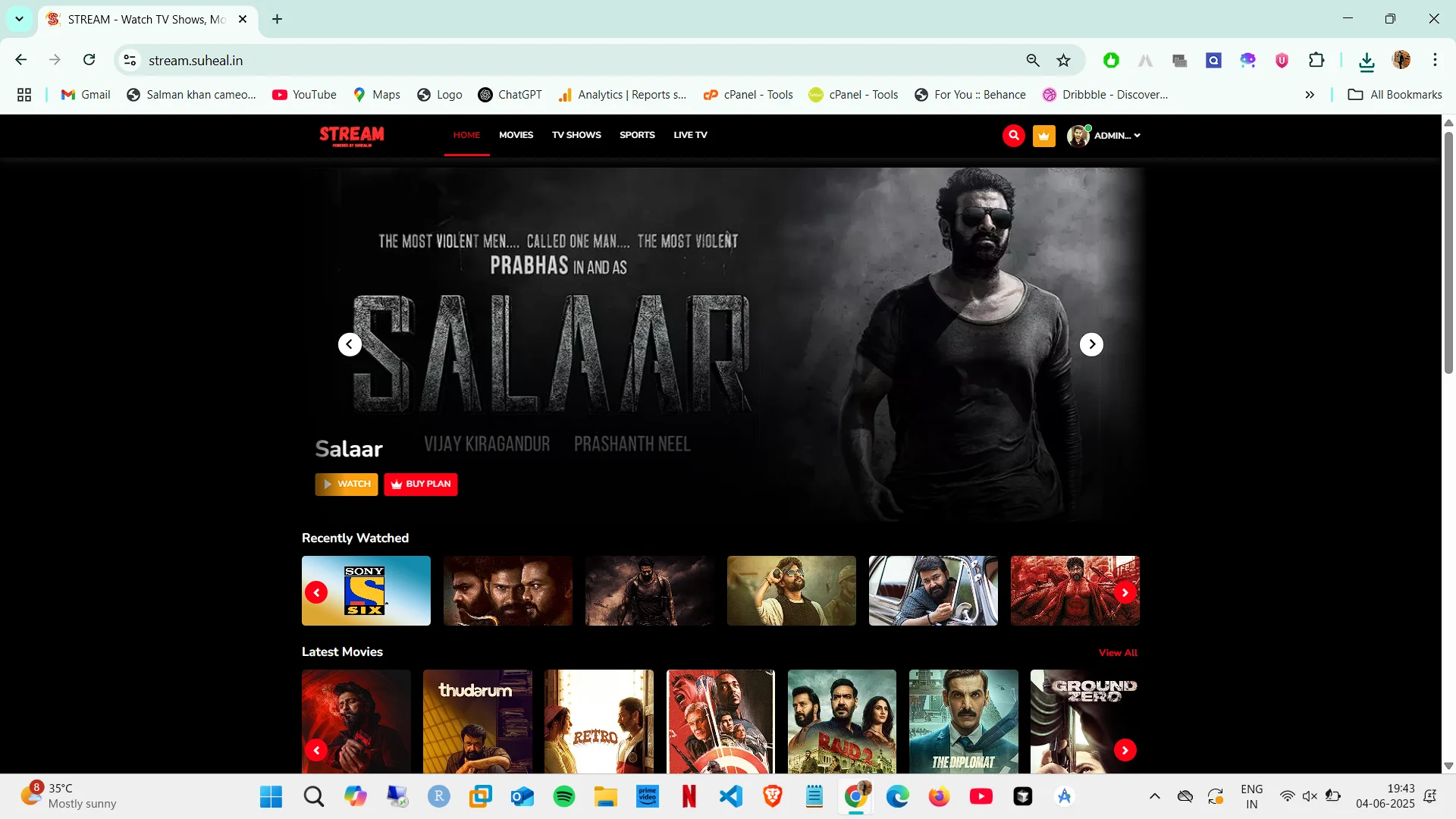Open the sunglasses hero recently watched thumbnail
Screen dimensions: 1456x819
click(x=792, y=591)
